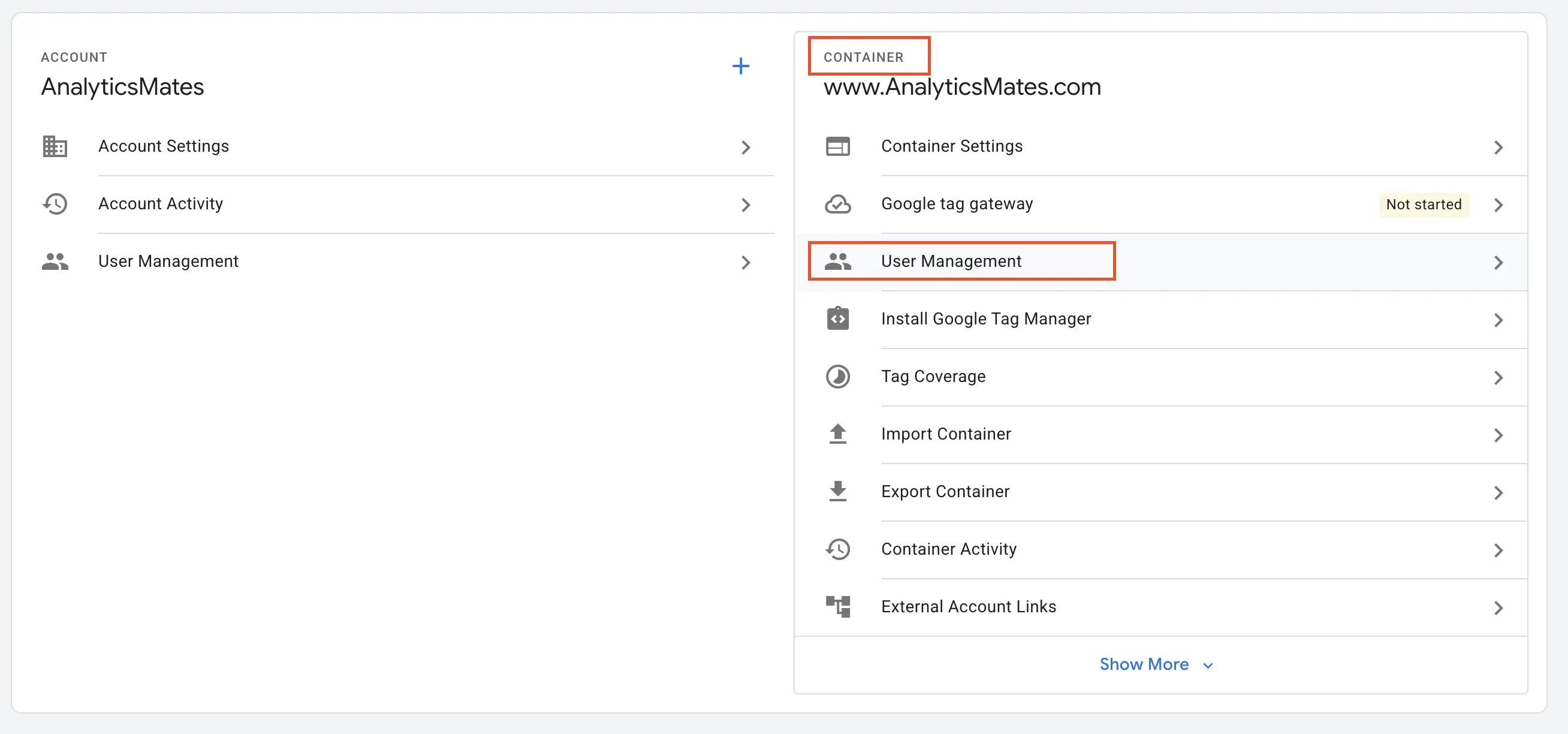Viewport: 1568px width, 734px height.
Task: Open the chevron beside Container Settings
Action: click(1498, 148)
